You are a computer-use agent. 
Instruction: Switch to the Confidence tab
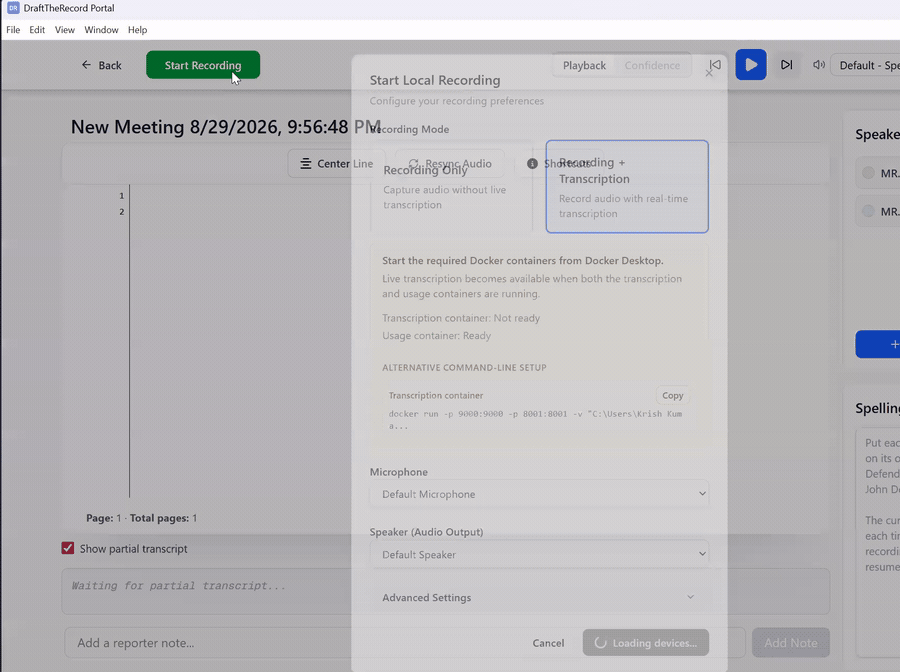coord(652,65)
